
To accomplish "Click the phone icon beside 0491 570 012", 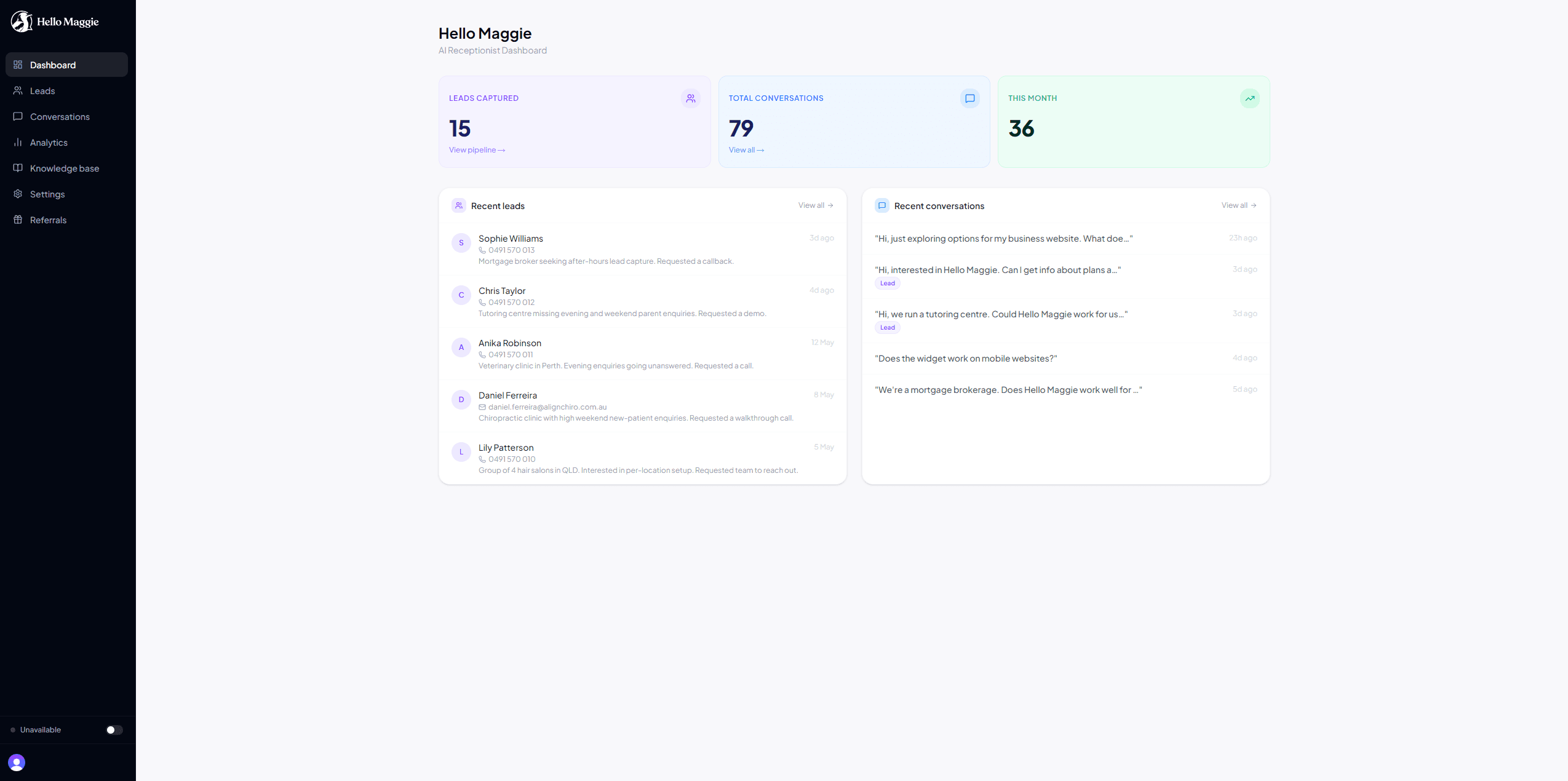I will pos(482,303).
